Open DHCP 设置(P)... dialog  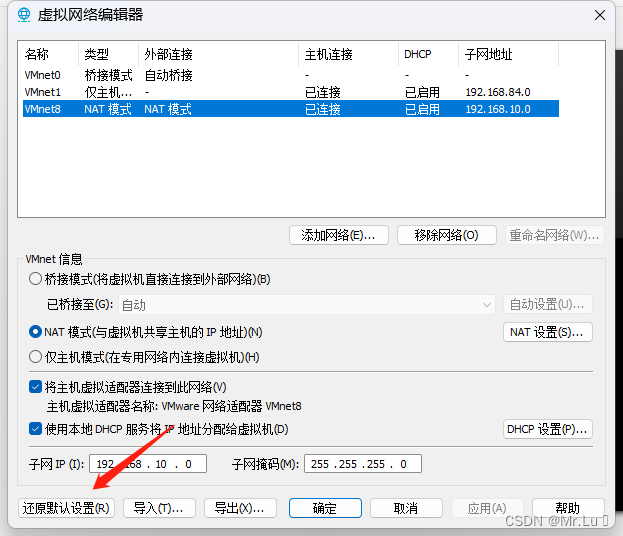(x=548, y=429)
